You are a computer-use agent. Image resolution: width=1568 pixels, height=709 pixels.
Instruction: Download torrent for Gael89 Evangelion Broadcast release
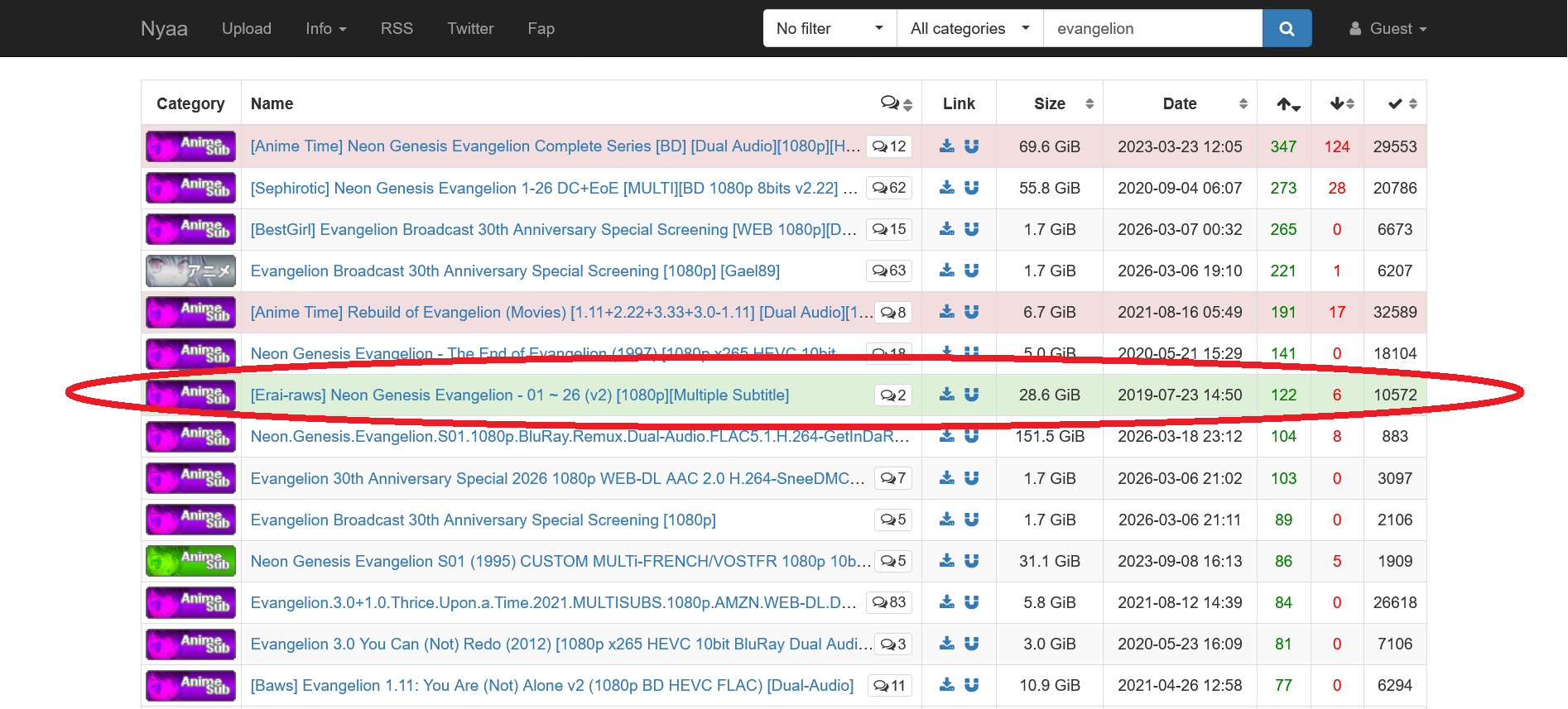[947, 271]
